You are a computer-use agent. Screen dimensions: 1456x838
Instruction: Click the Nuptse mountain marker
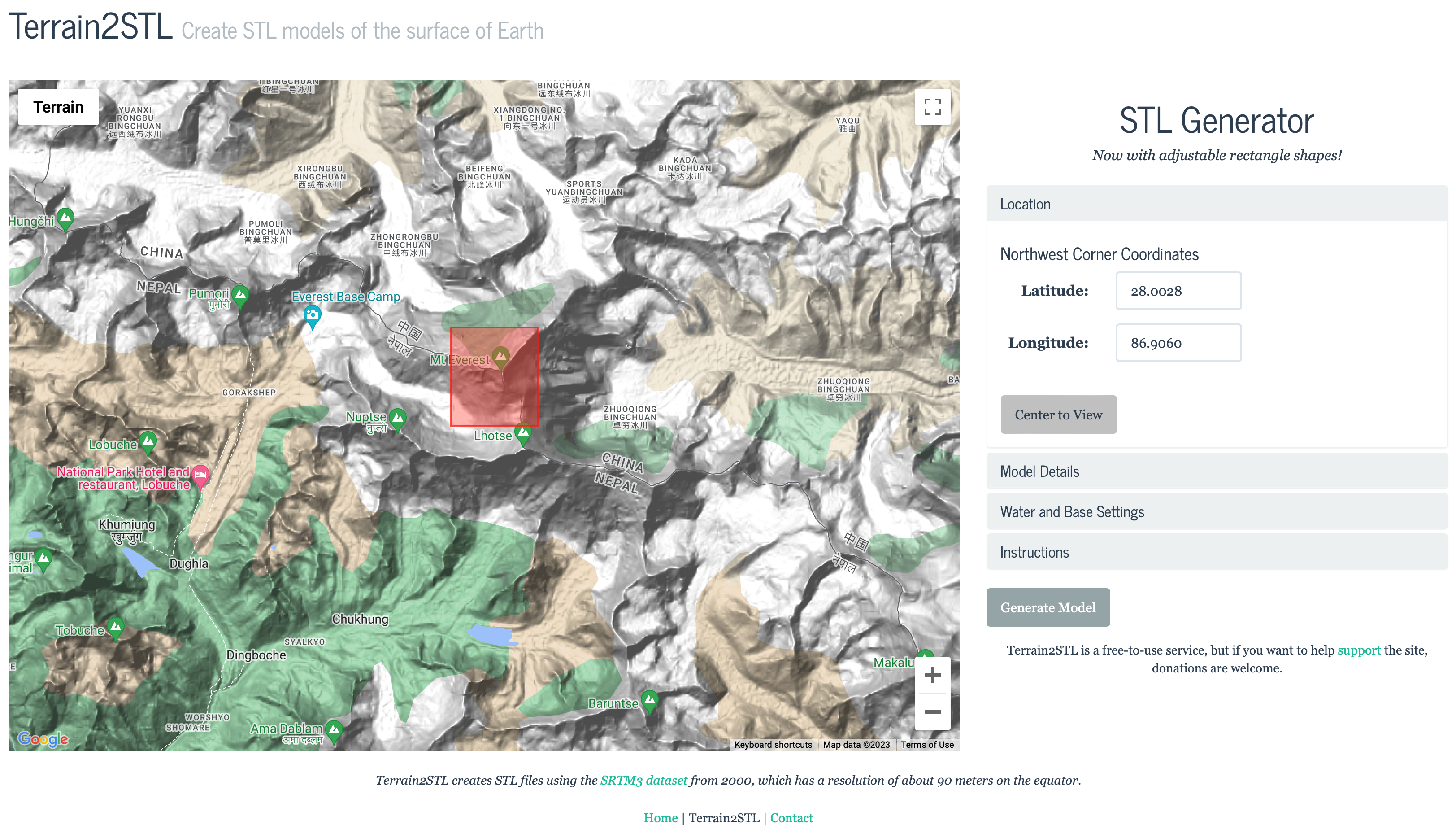pyautogui.click(x=397, y=420)
